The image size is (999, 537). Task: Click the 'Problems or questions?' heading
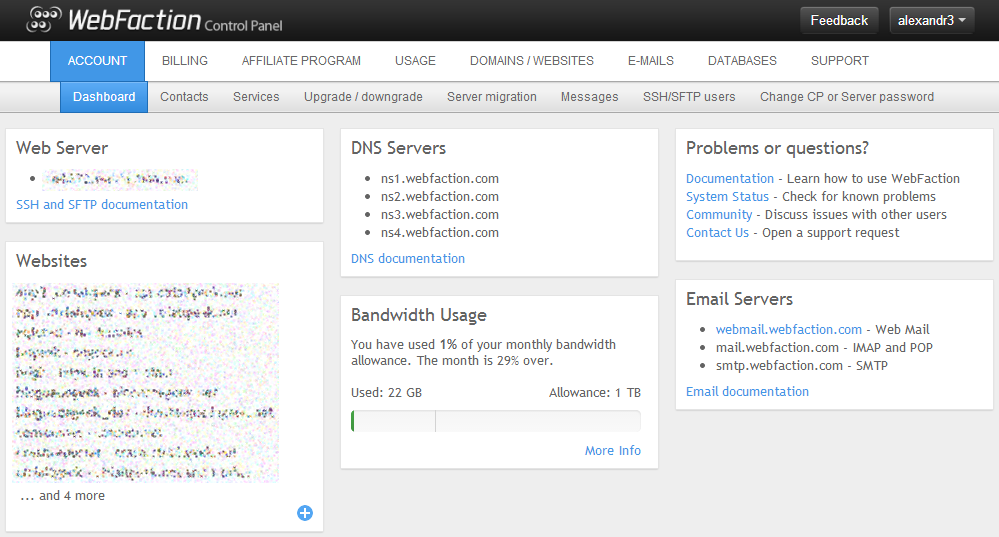777,148
